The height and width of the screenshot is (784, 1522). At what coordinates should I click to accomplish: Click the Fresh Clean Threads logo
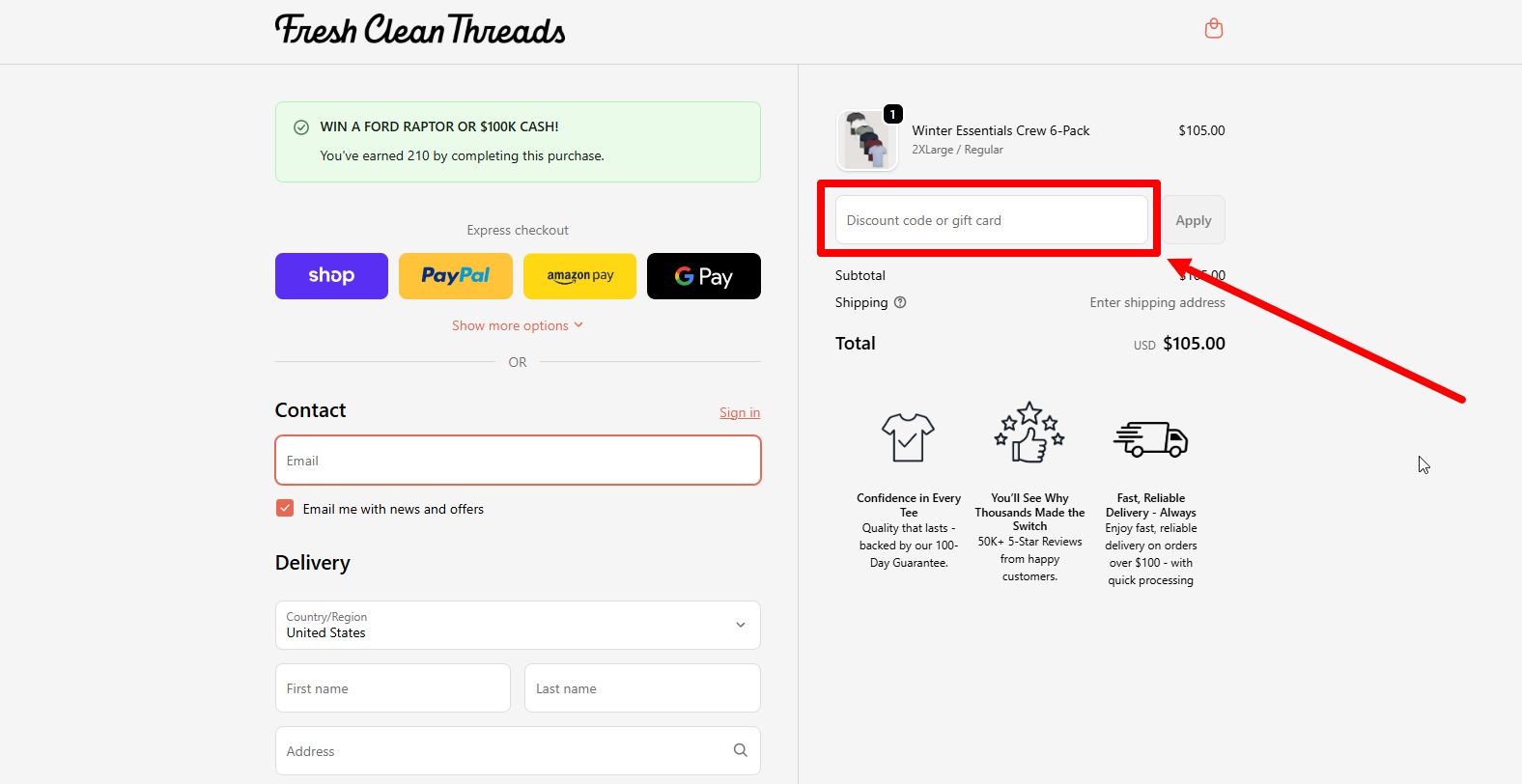click(x=420, y=30)
